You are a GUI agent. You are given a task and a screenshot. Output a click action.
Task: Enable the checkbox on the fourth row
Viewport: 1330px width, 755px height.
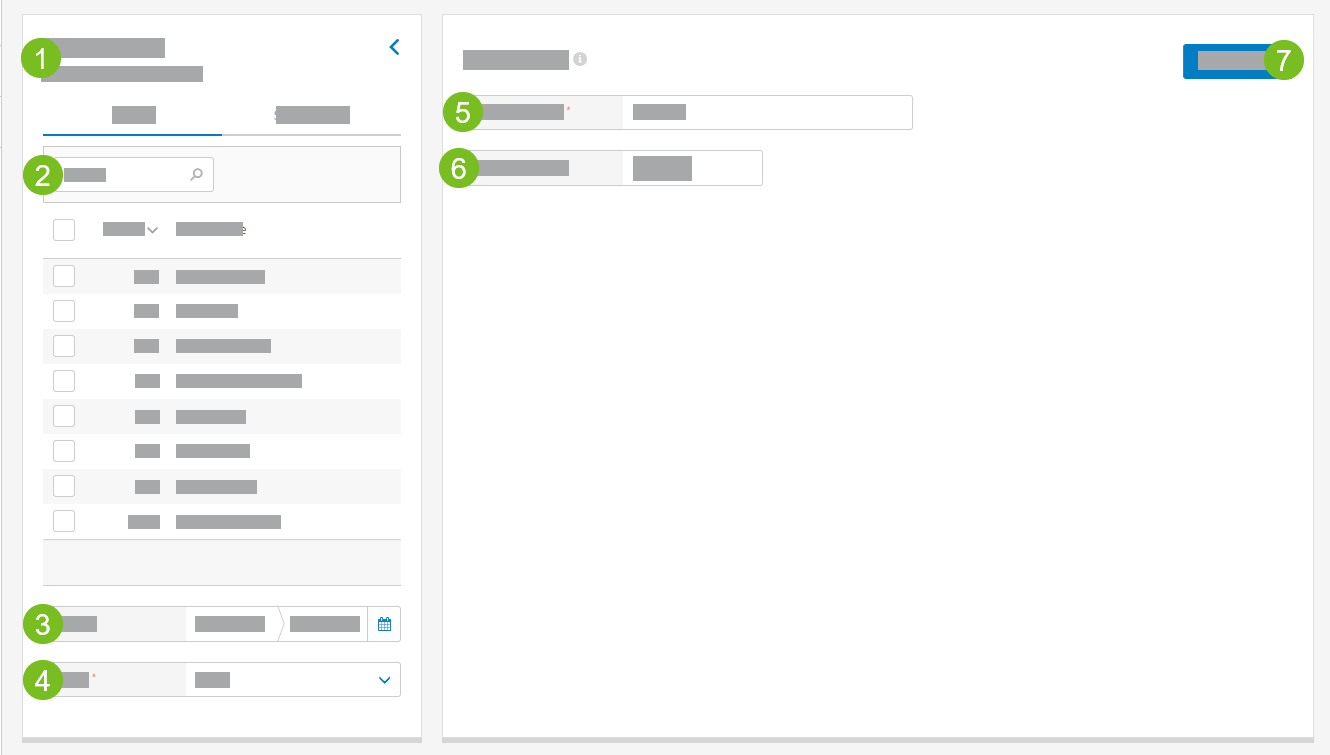tap(64, 380)
